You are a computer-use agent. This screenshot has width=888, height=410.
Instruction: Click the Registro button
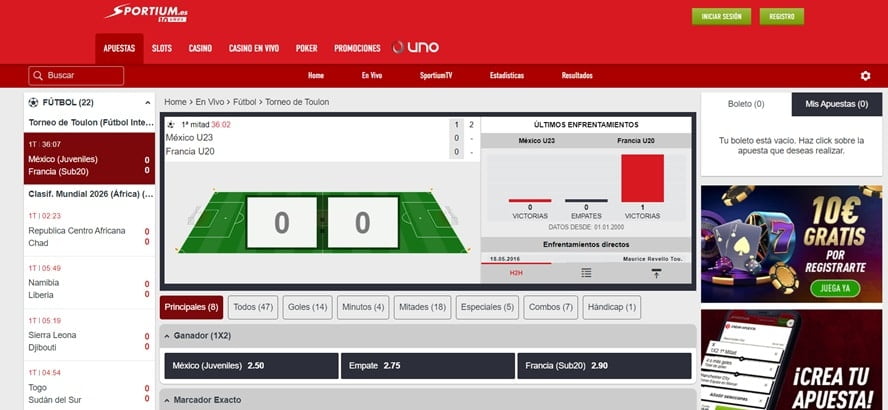click(x=782, y=16)
